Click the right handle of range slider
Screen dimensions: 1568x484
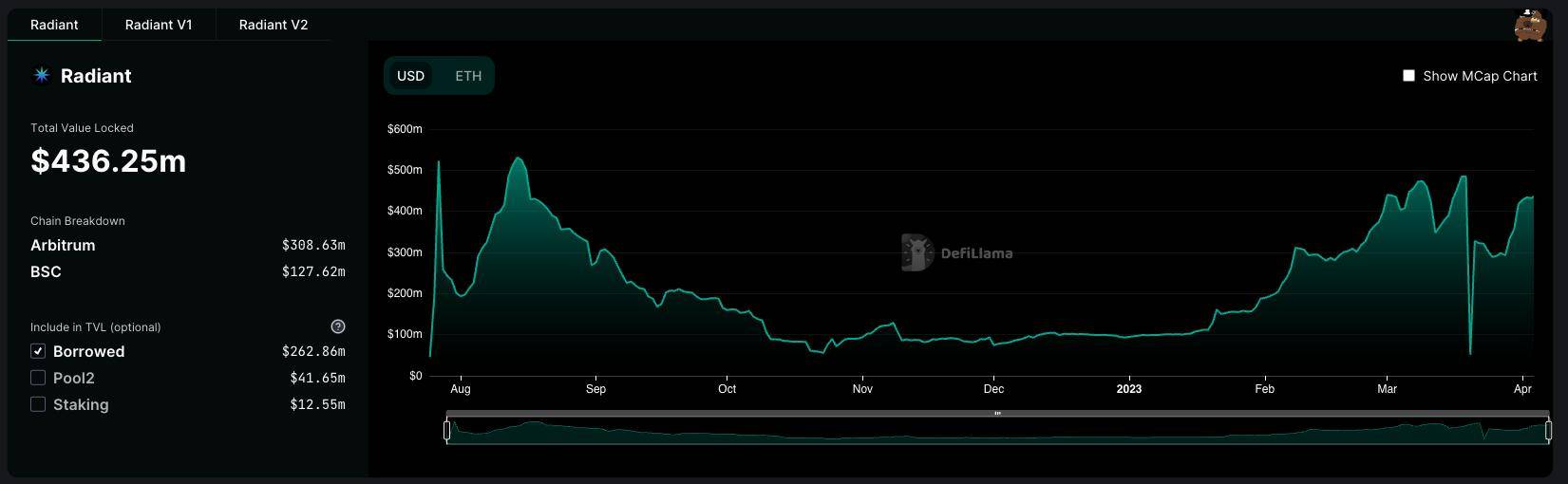tap(1548, 430)
